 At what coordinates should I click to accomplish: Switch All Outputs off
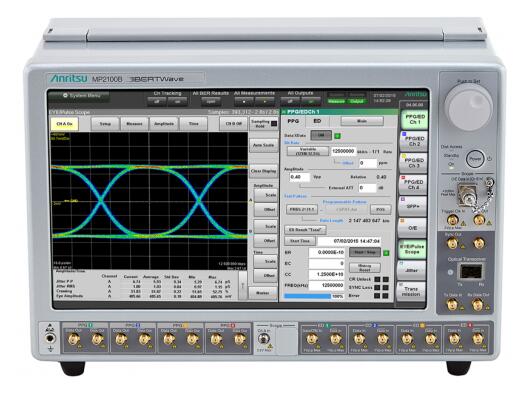coord(290,101)
